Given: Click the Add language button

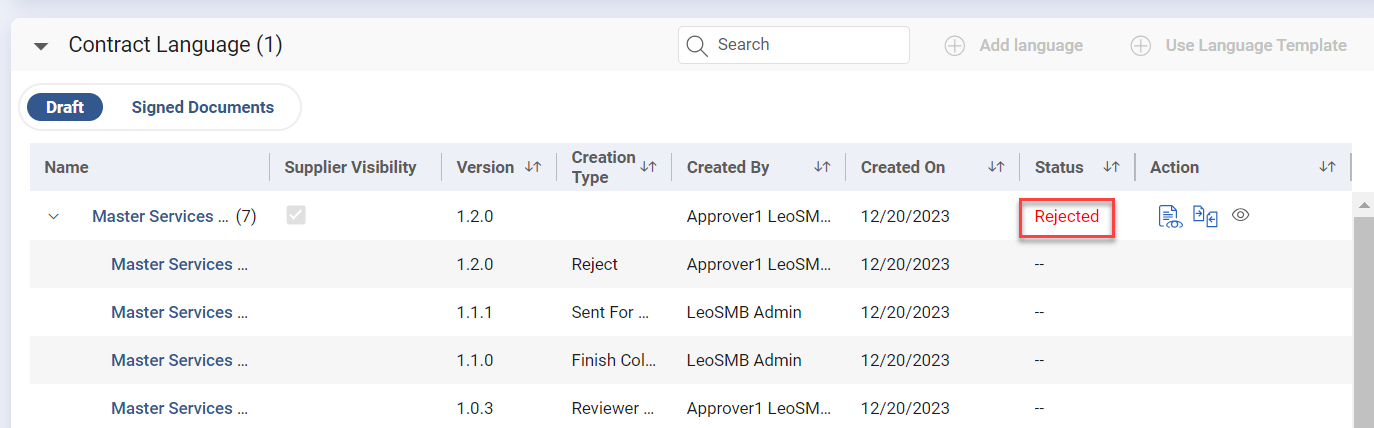Looking at the screenshot, I should pyautogui.click(x=1014, y=45).
